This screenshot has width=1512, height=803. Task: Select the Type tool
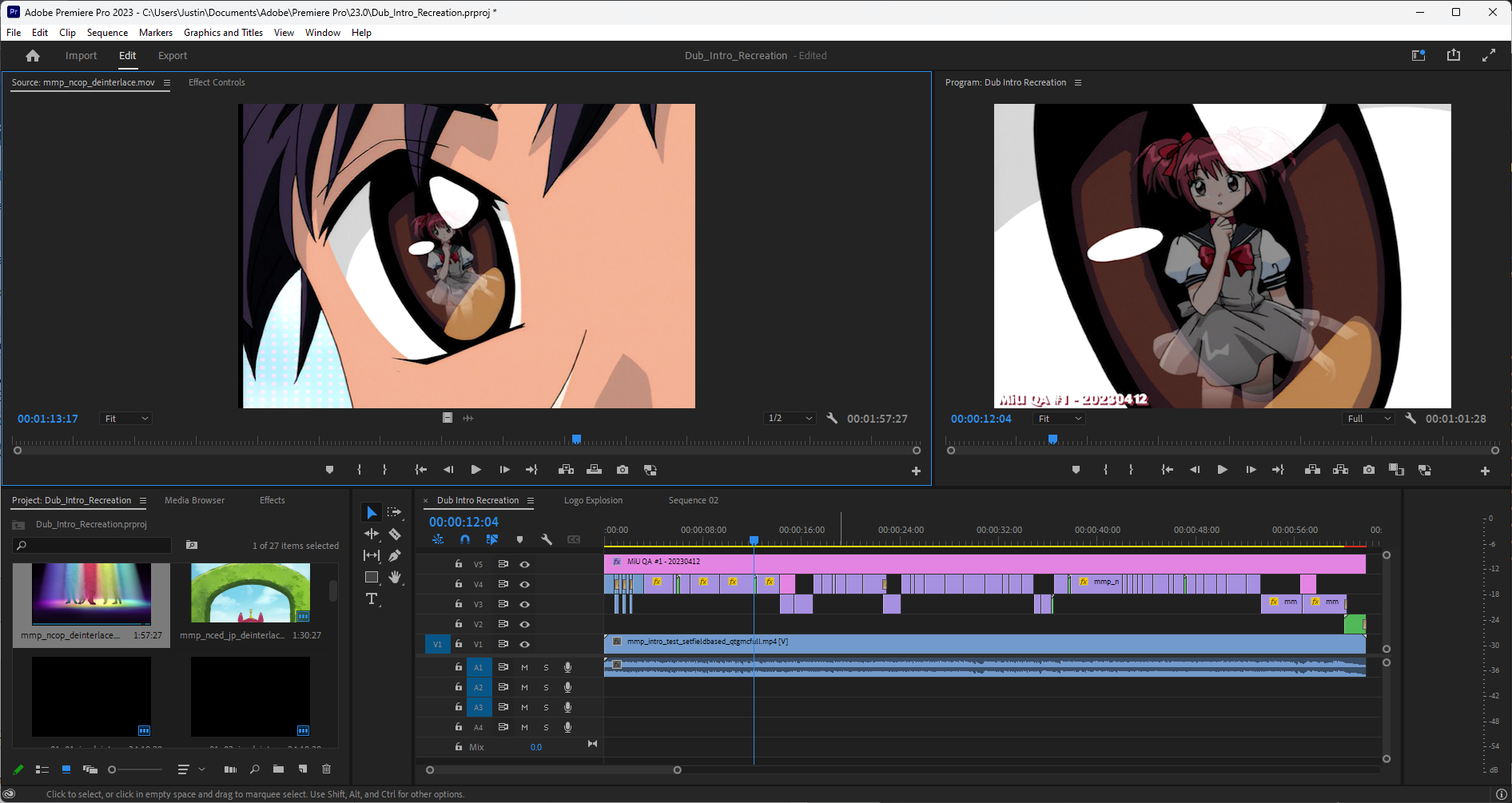[x=372, y=599]
